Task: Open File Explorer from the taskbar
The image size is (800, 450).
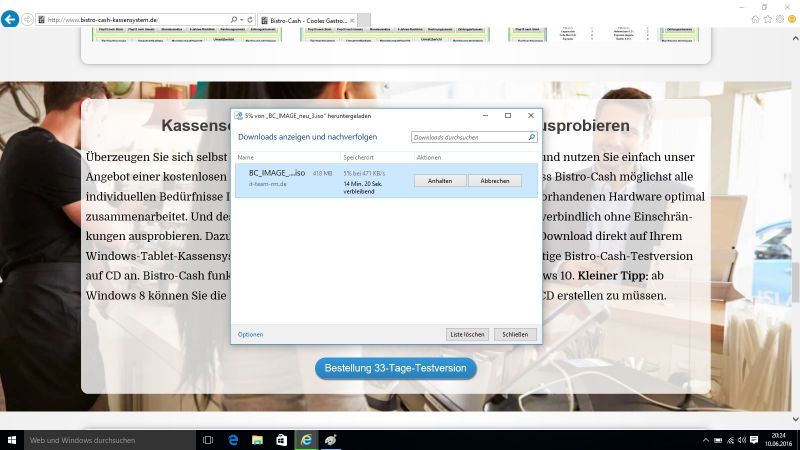Action: (x=257, y=440)
